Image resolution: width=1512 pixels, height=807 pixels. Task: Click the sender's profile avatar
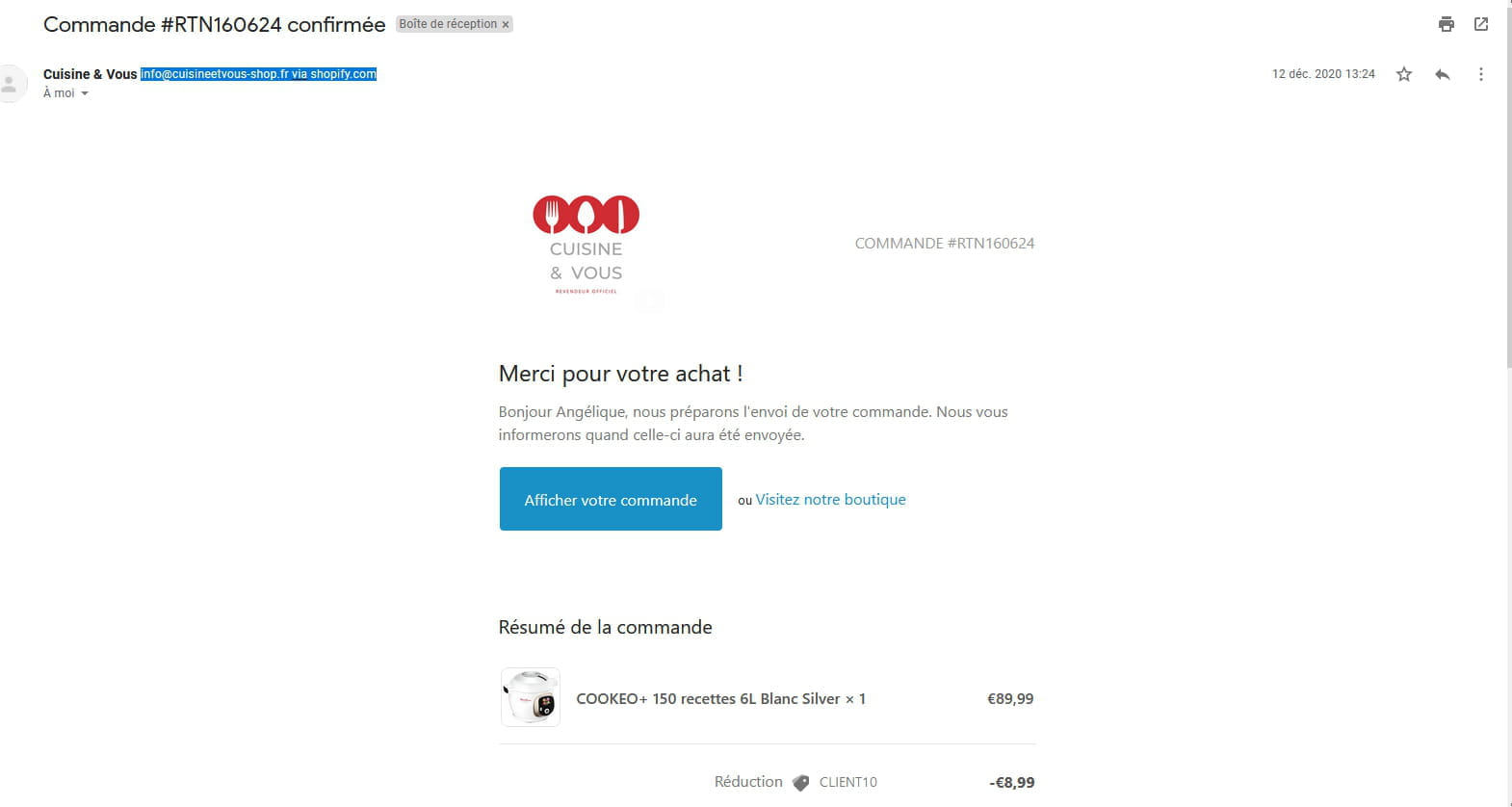pyautogui.click(x=11, y=84)
